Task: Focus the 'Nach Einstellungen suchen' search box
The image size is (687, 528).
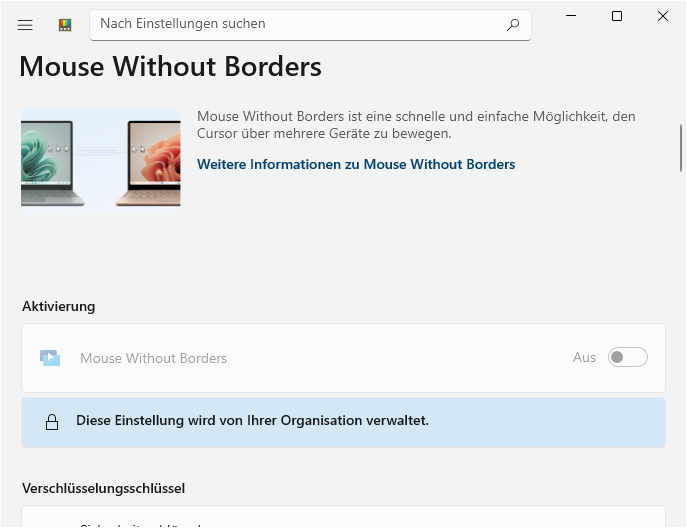Action: coord(310,25)
